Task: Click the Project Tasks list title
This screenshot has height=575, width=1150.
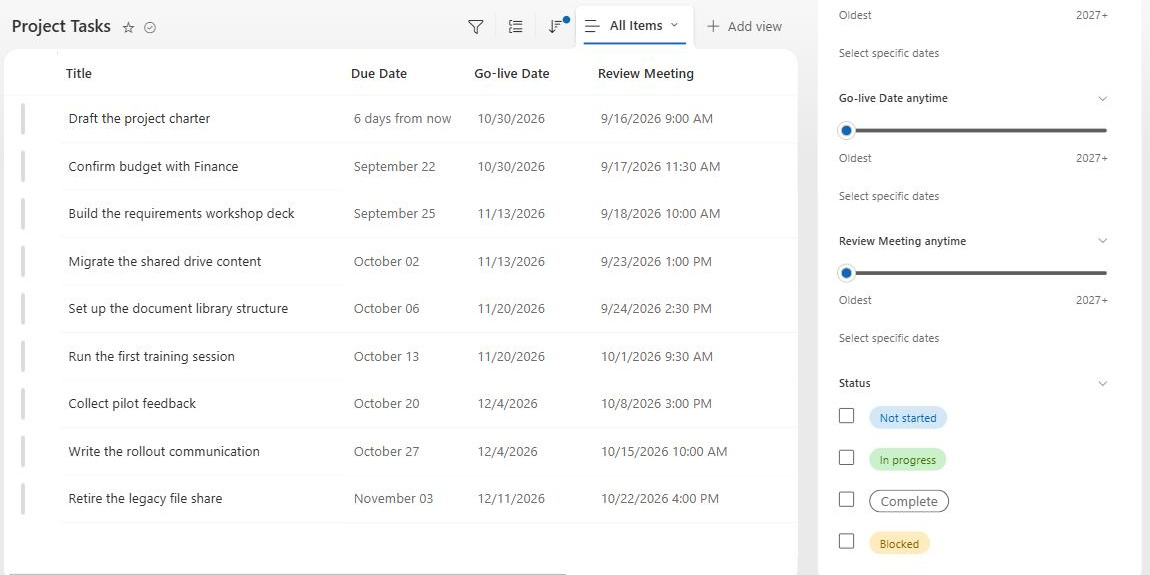Action: [62, 27]
